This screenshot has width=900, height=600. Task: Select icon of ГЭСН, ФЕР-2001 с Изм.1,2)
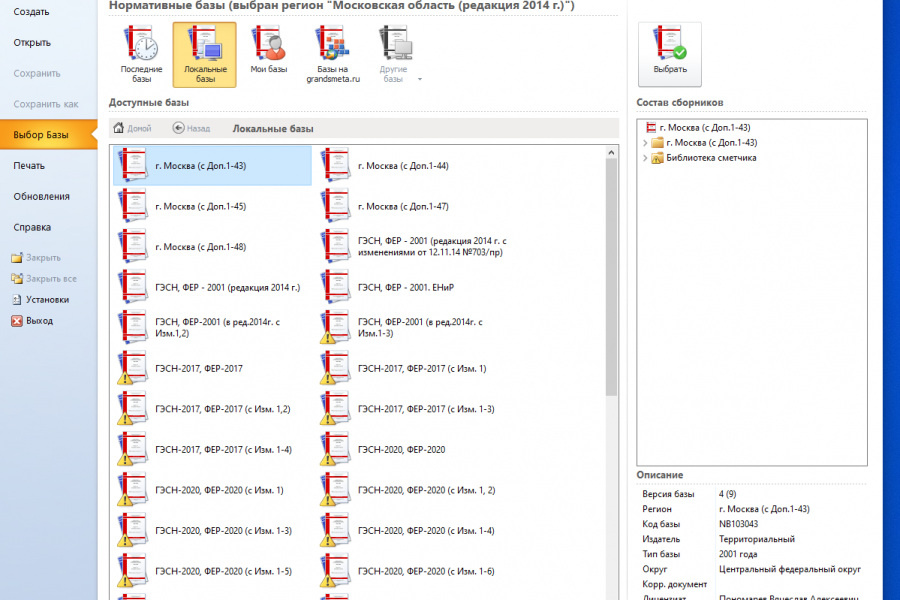pos(133,327)
